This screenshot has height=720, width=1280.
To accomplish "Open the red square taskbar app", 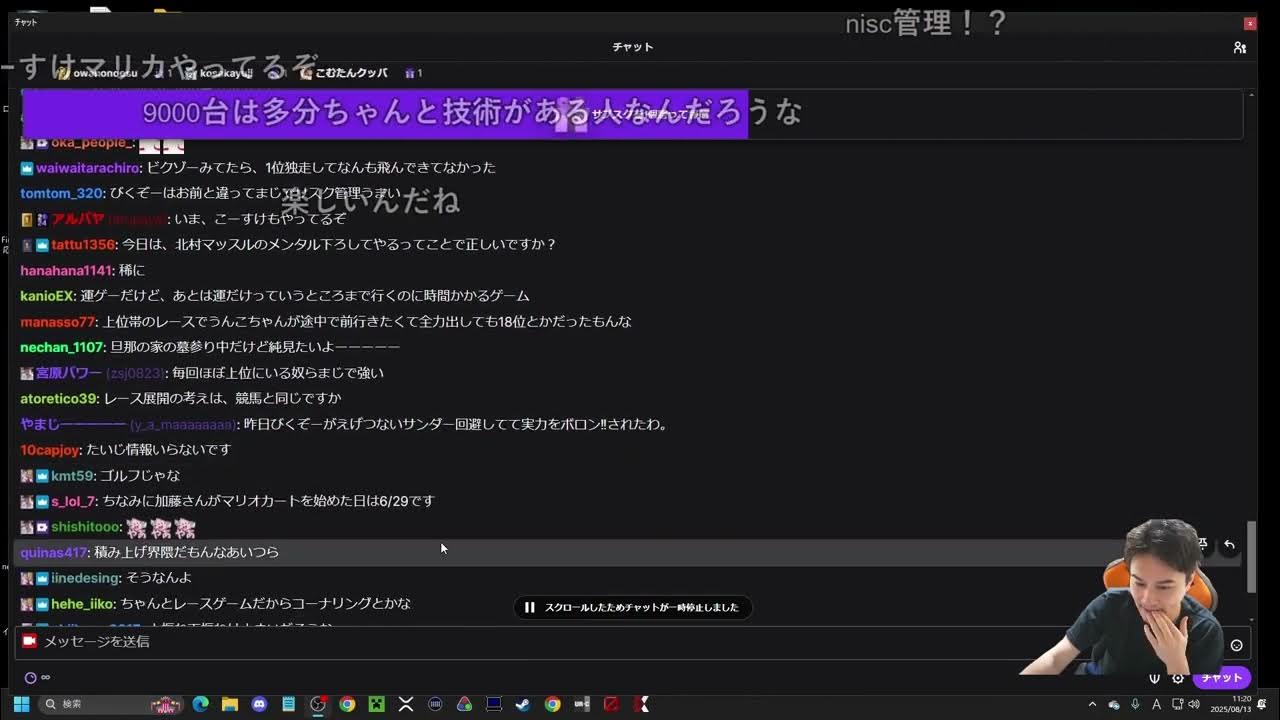I will (611, 704).
